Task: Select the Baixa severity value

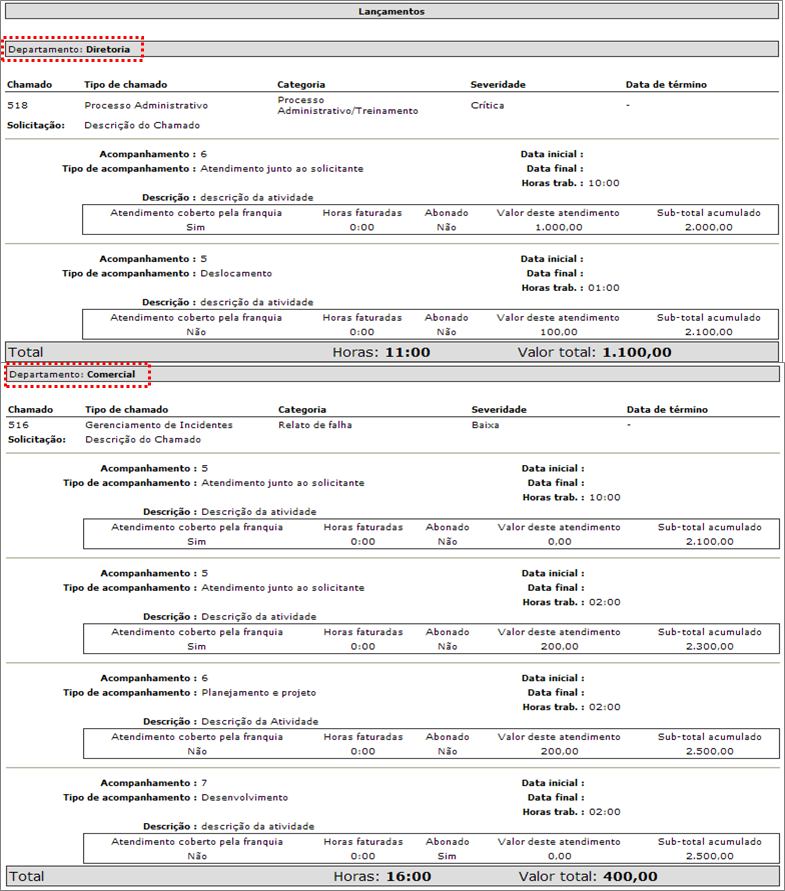Action: pyautogui.click(x=484, y=425)
